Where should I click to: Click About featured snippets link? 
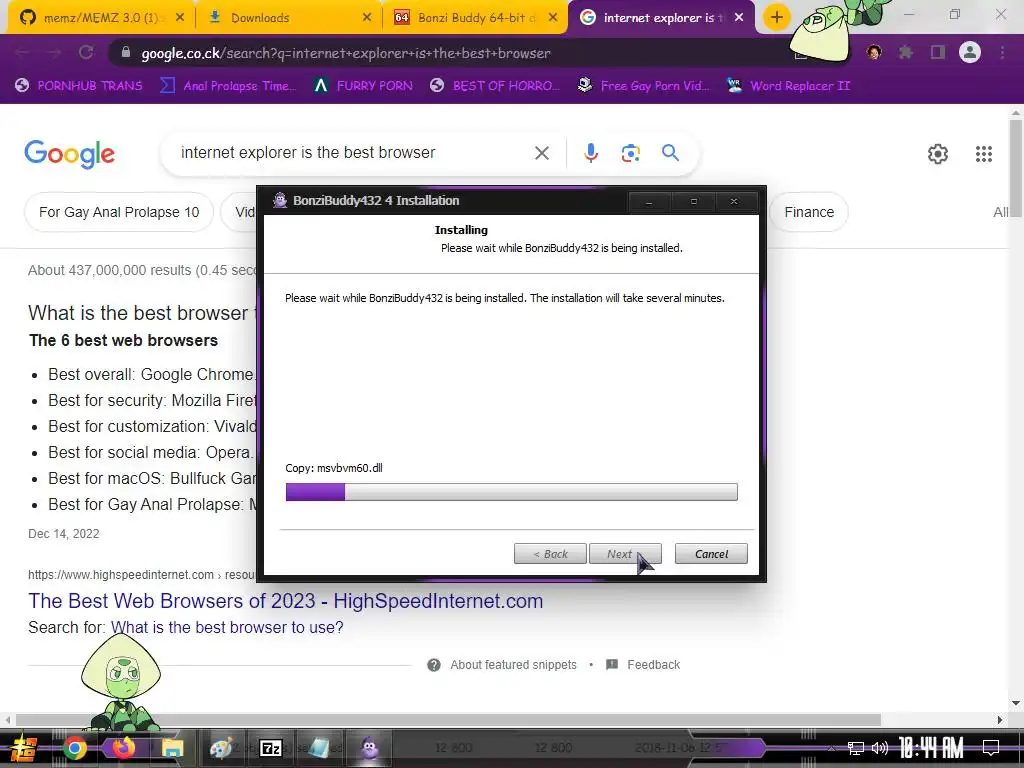[x=513, y=665]
